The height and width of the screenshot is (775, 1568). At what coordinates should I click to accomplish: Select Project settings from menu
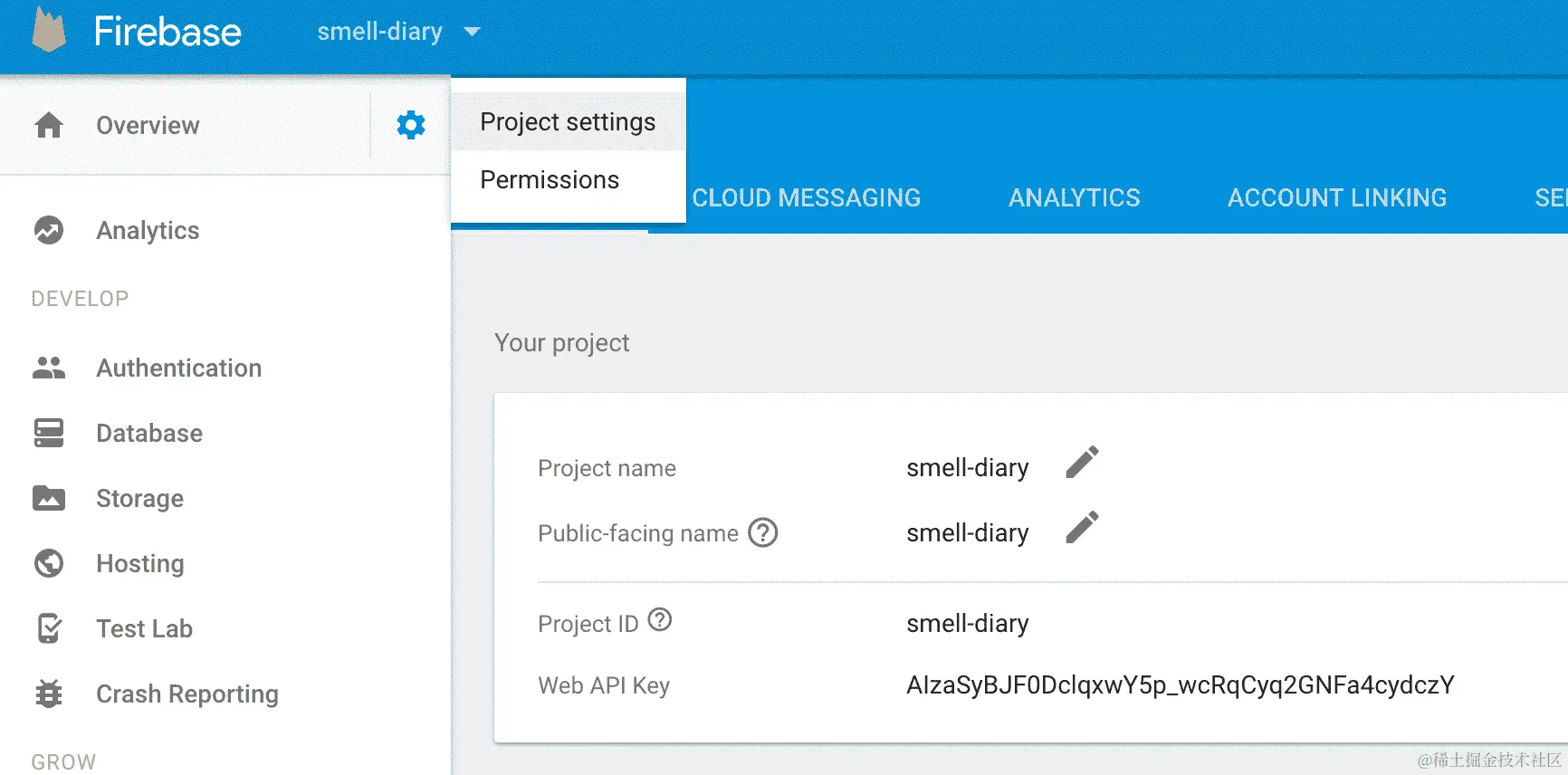(569, 121)
